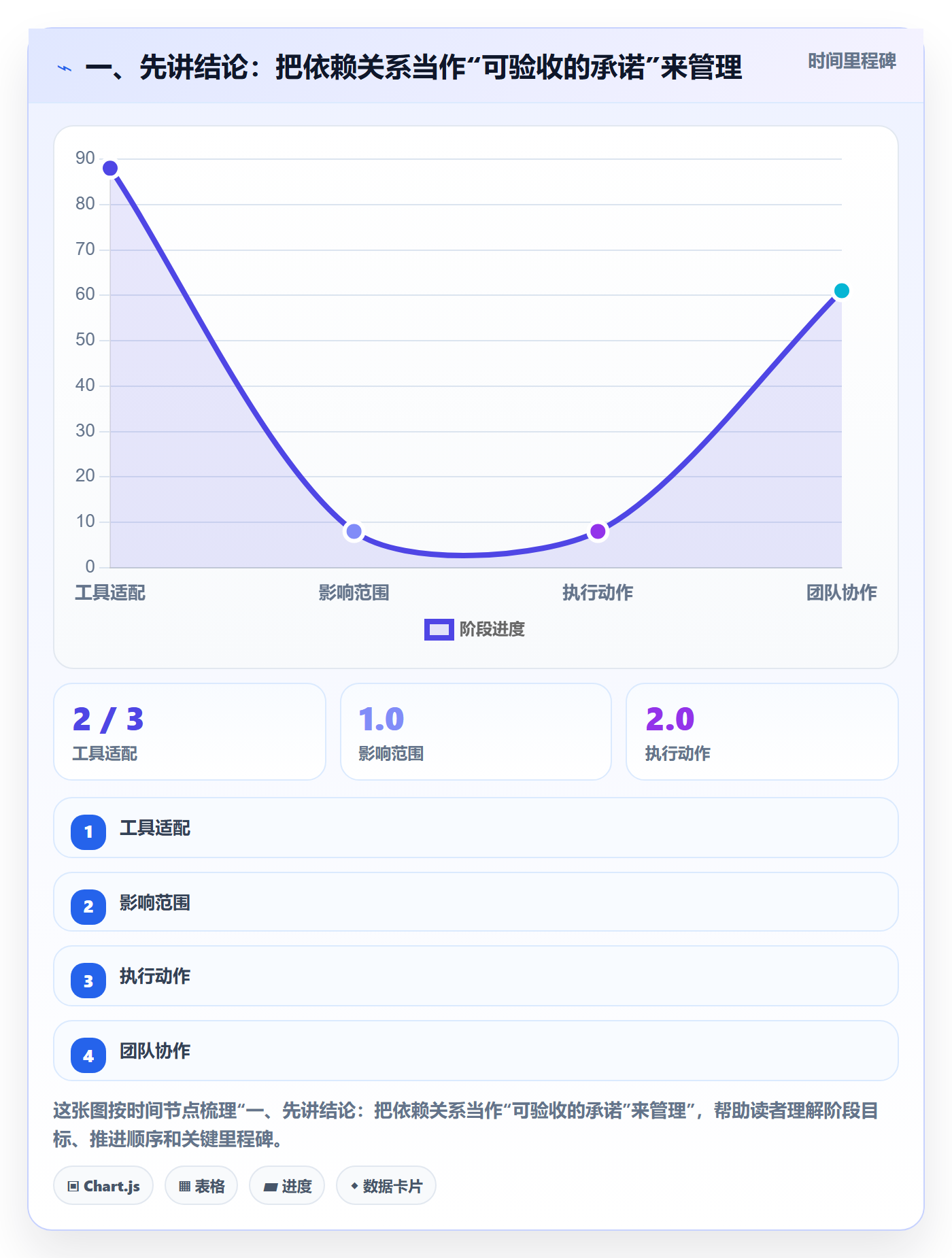Select the purple 执行动作 chart point
This screenshot has width=952, height=1258.
tap(598, 531)
